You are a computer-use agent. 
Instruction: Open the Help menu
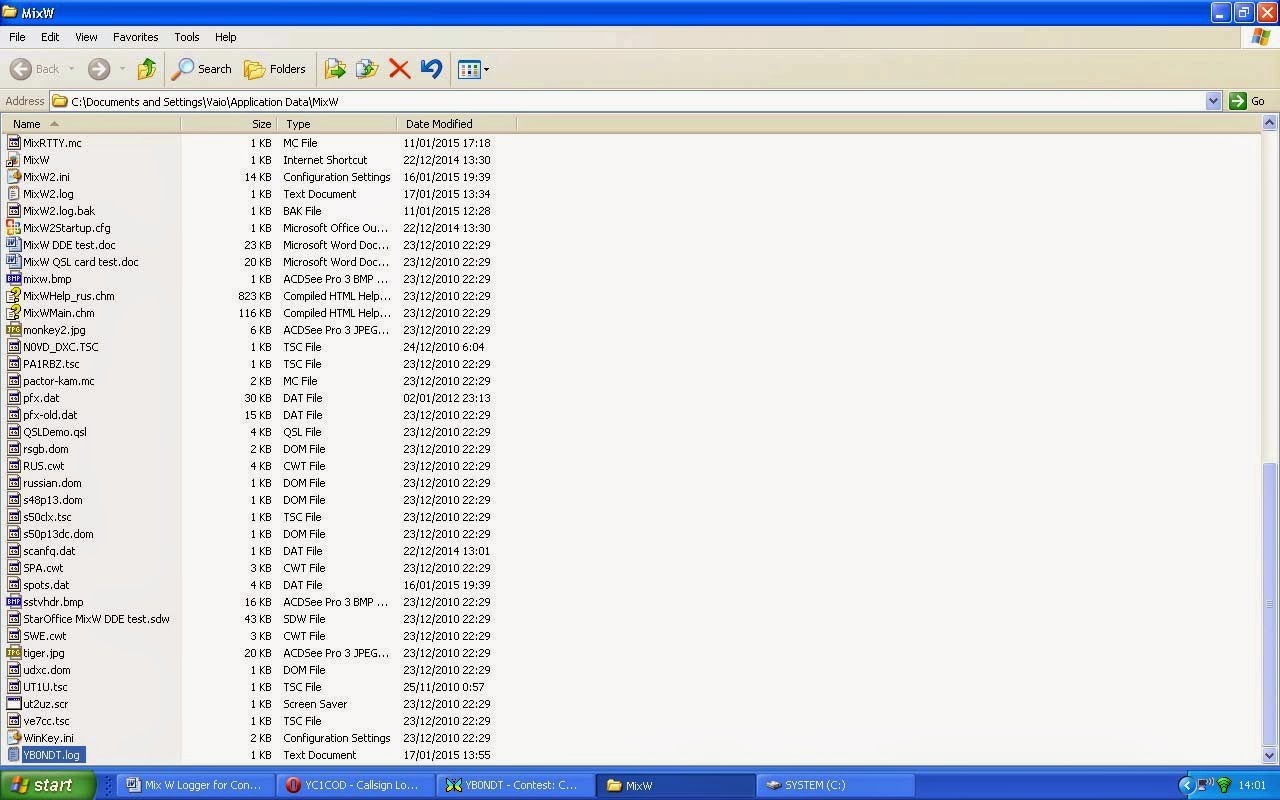click(225, 37)
